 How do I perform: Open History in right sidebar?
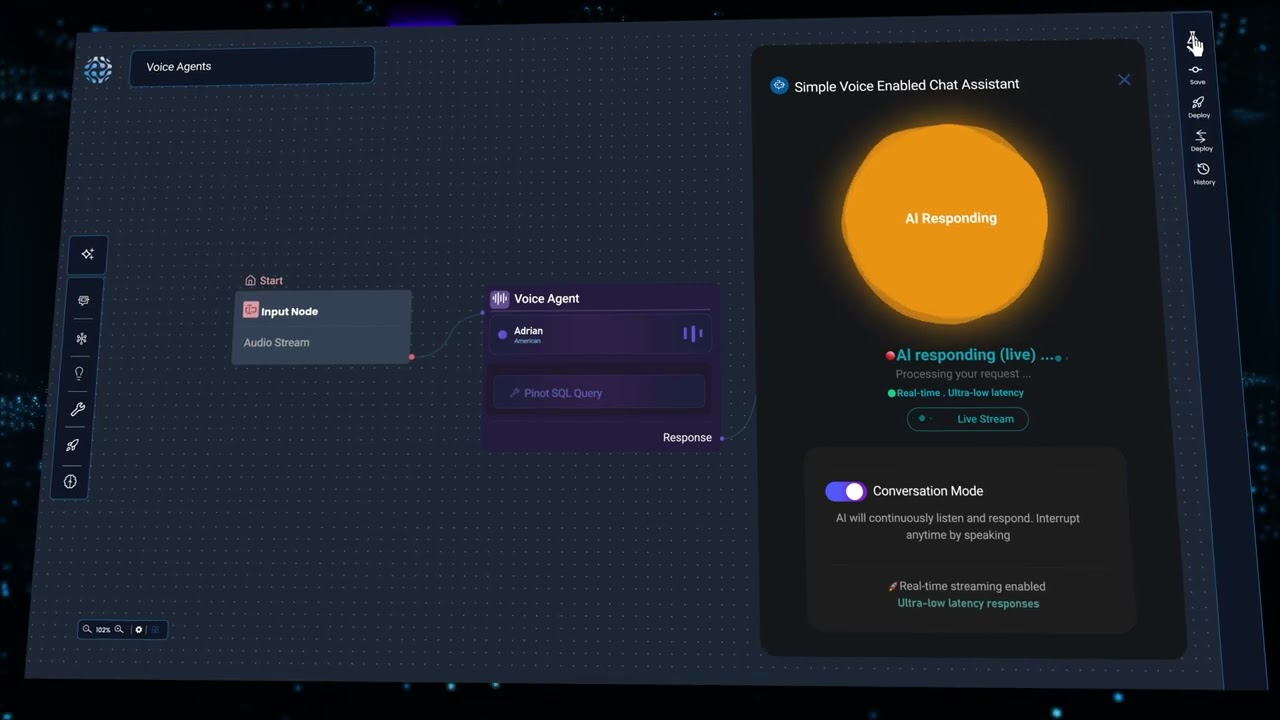[1203, 174]
